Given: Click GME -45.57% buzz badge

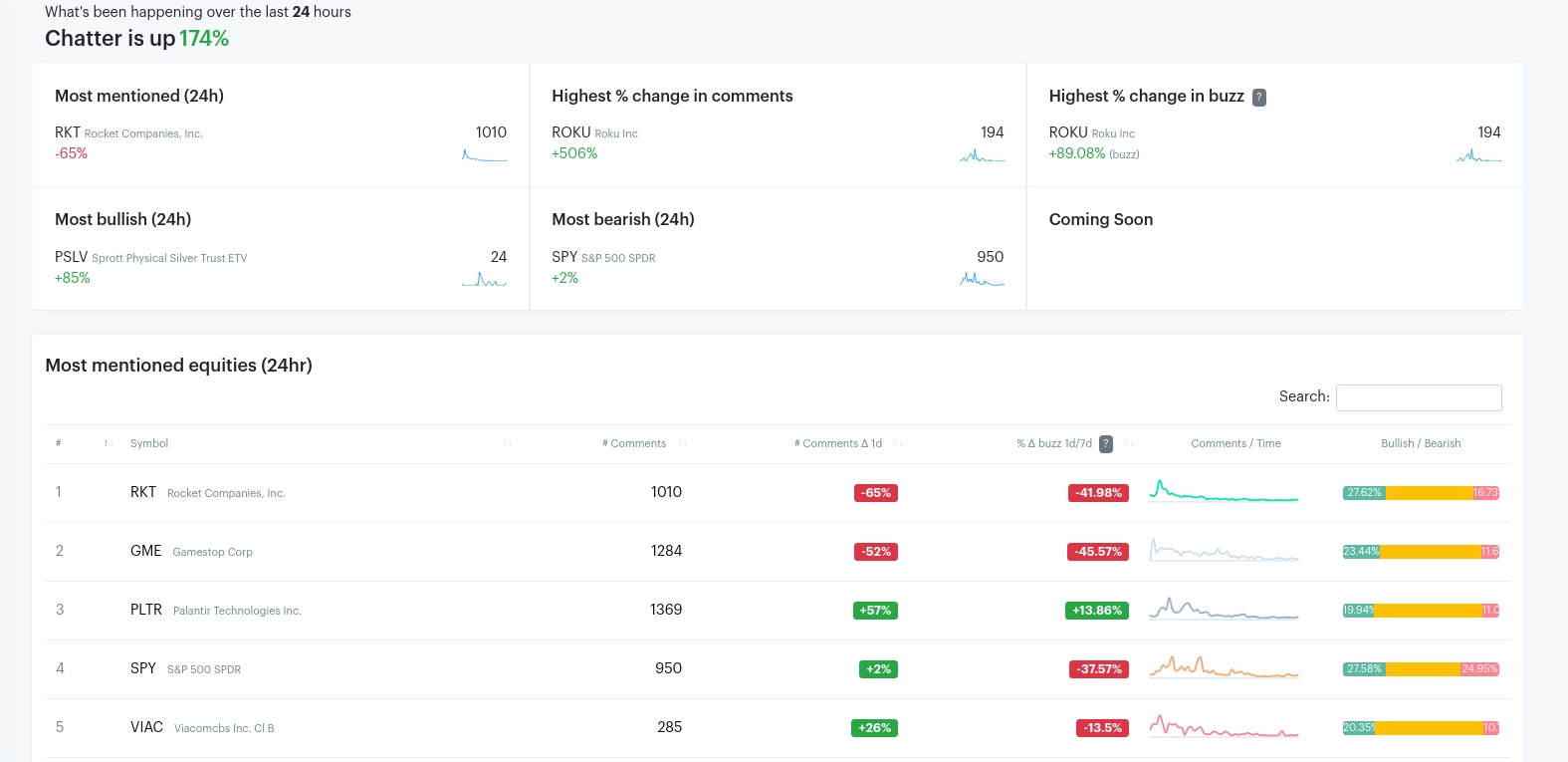Looking at the screenshot, I should pyautogui.click(x=1098, y=552).
